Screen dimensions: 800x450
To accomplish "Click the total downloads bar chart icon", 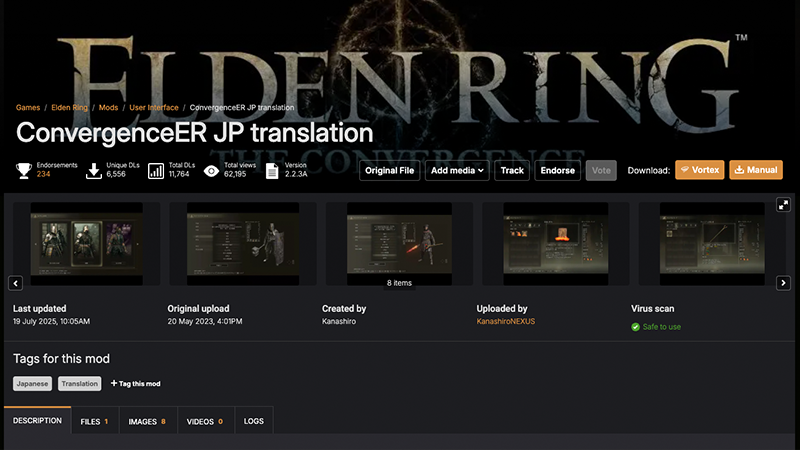I will (x=156, y=170).
